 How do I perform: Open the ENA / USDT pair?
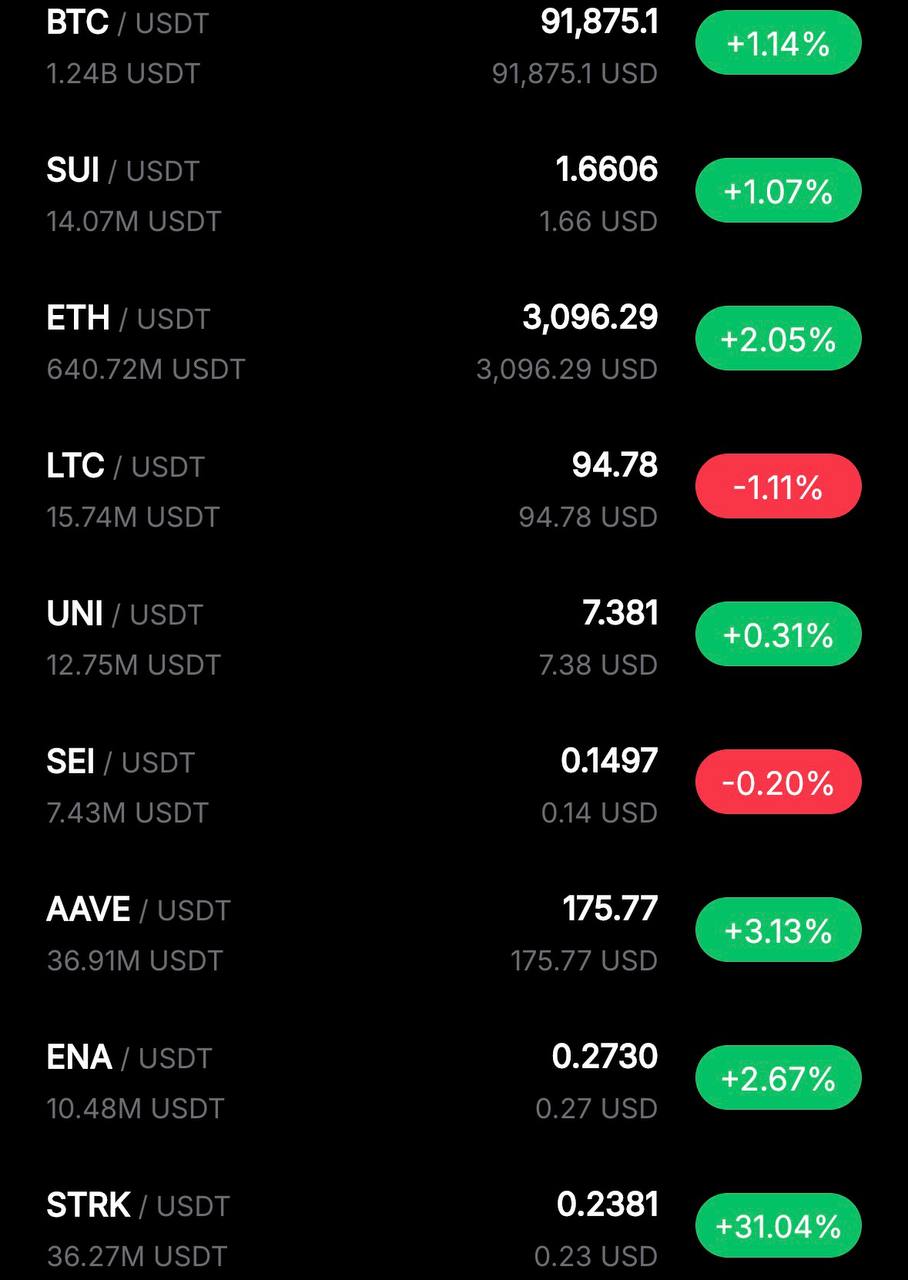[x=129, y=1057]
